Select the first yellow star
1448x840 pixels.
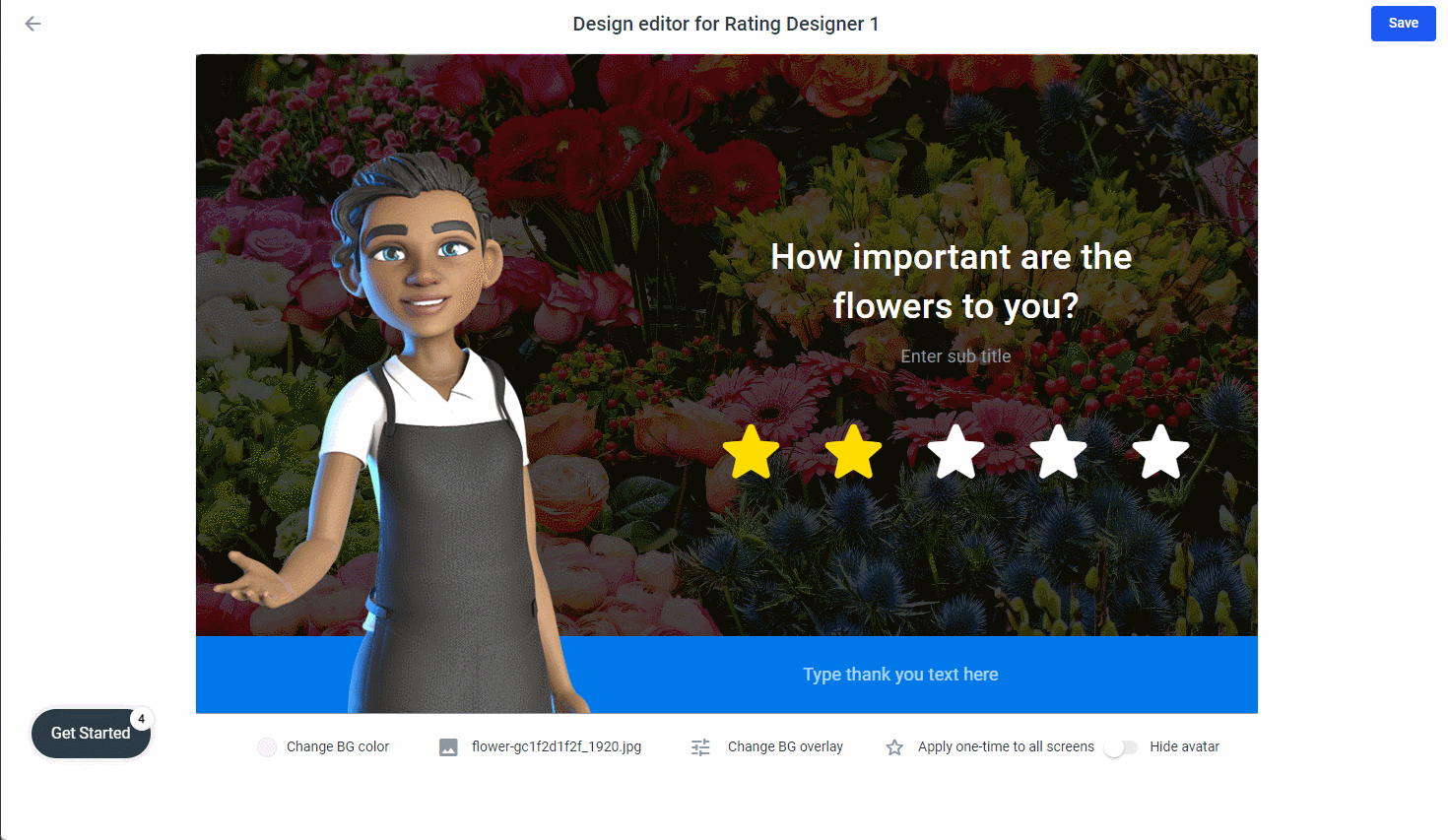click(x=752, y=452)
